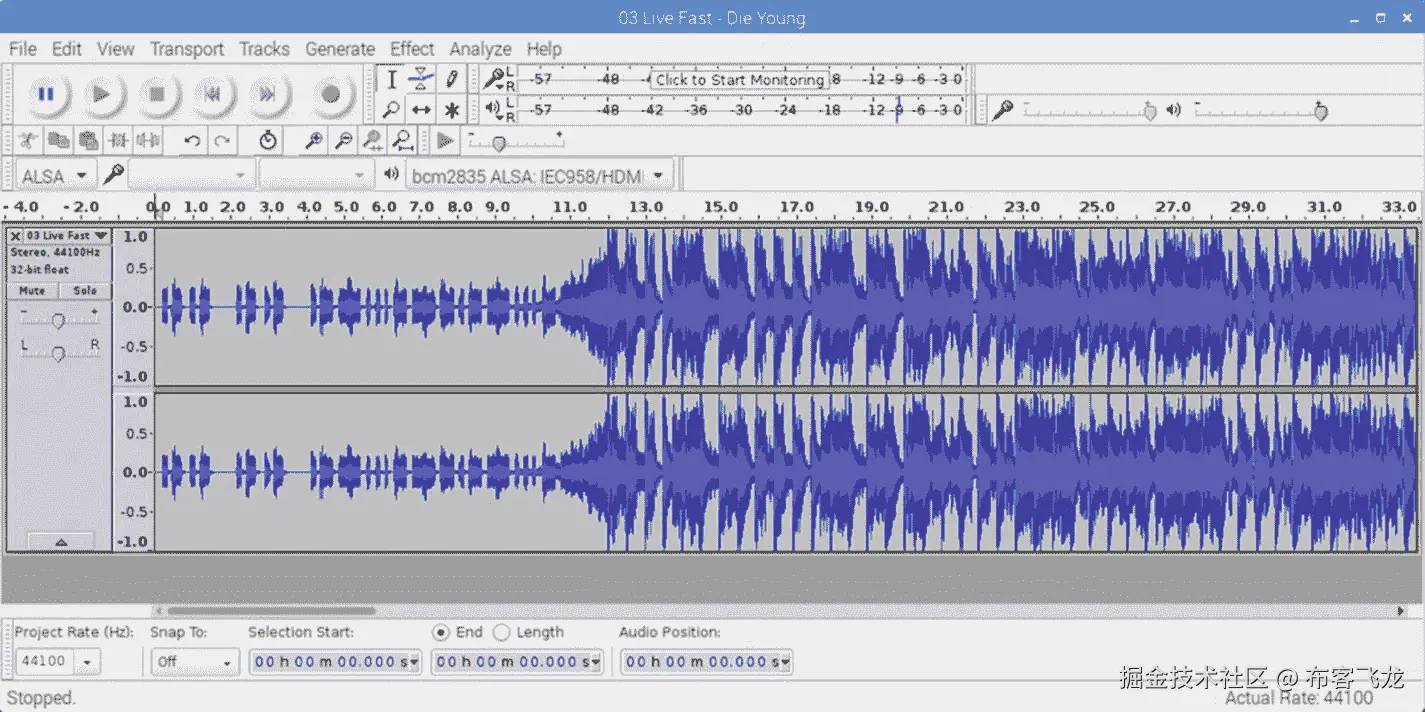The image size is (1425, 712).
Task: Choose the Time Shift tool
Action: pyautogui.click(x=422, y=110)
